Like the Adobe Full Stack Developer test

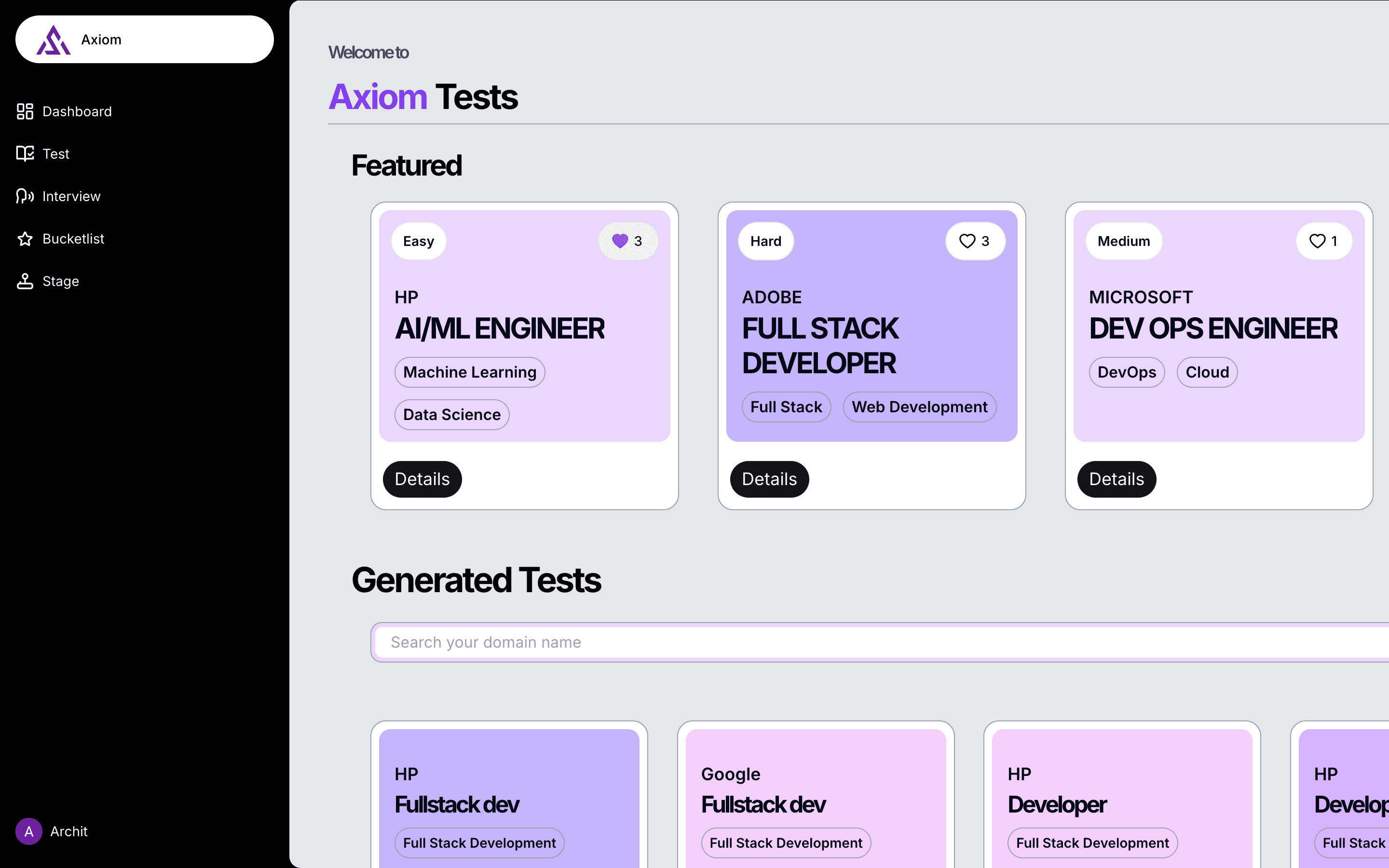click(x=967, y=241)
